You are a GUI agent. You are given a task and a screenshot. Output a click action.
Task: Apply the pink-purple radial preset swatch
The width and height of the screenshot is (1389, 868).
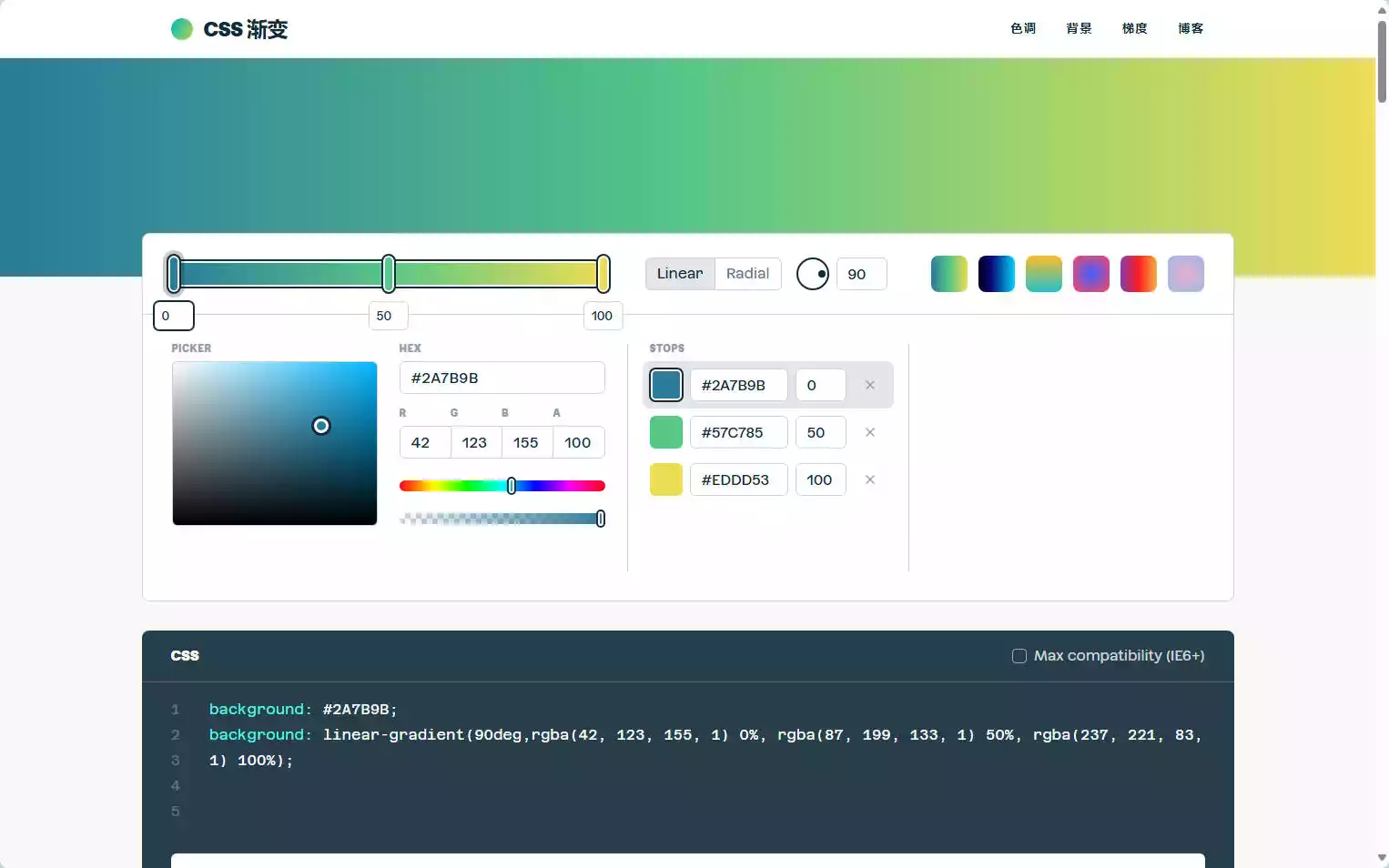click(x=1091, y=274)
